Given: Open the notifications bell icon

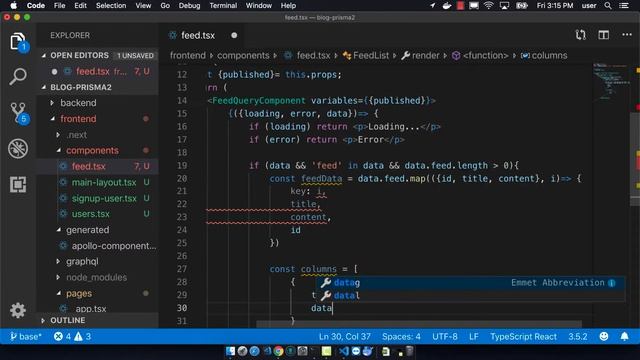Looking at the screenshot, I should [x=624, y=337].
